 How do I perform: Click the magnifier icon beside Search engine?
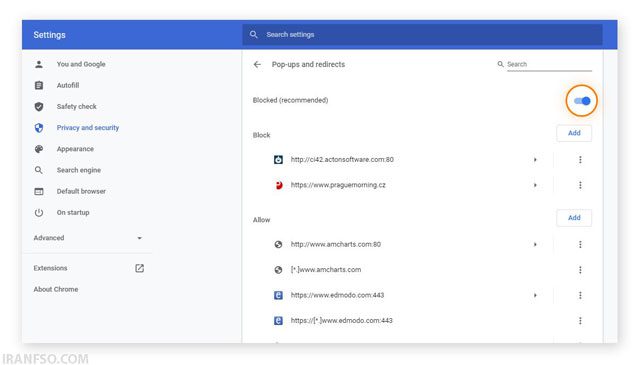click(x=39, y=170)
